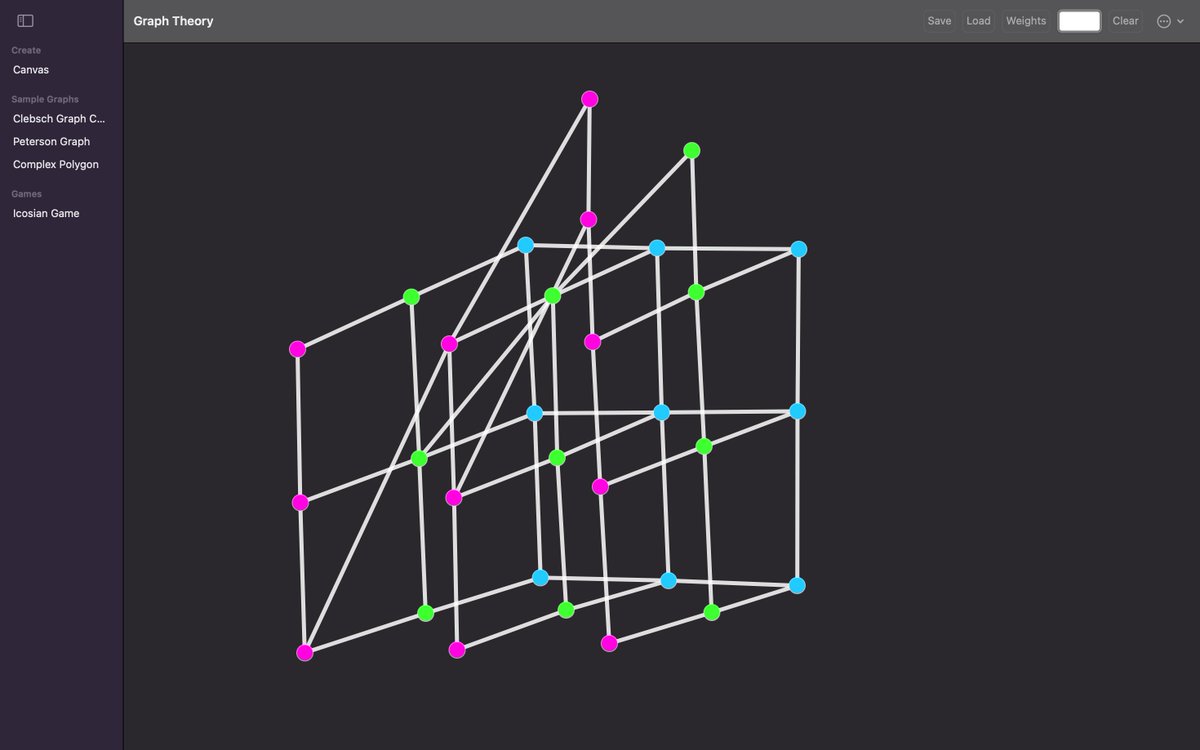Click the bottom-left magenta vertex
Viewport: 1200px width, 750px height.
coord(304,651)
